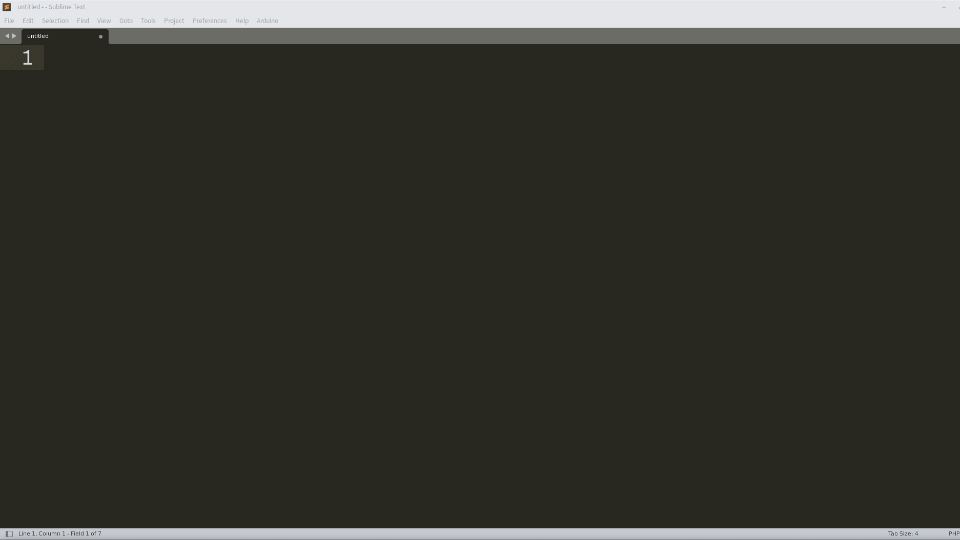Open the Preferences menu

(x=209, y=21)
